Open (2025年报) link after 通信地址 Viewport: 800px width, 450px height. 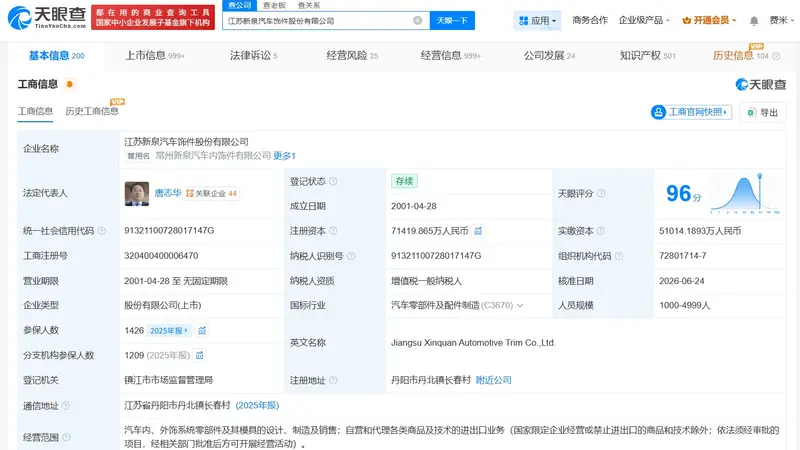[257, 405]
